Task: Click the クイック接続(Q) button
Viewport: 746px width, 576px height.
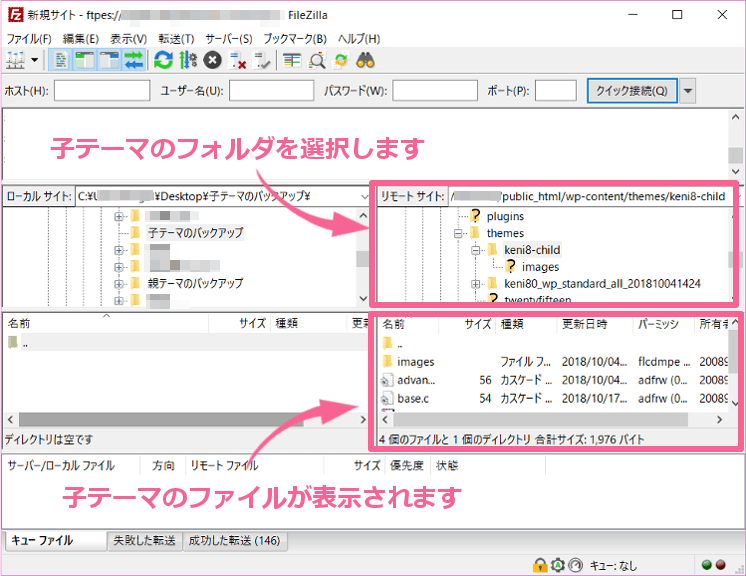Action: coord(632,90)
